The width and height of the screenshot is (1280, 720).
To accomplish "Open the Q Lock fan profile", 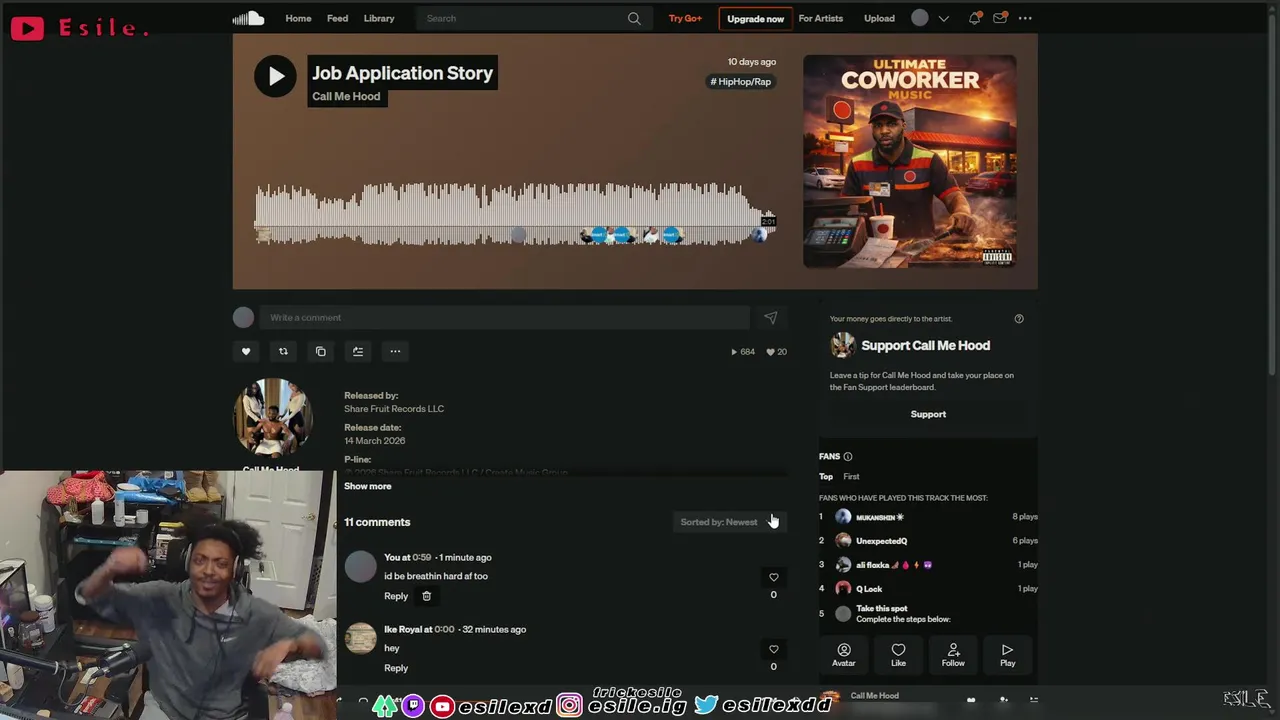I will pyautogui.click(x=869, y=589).
